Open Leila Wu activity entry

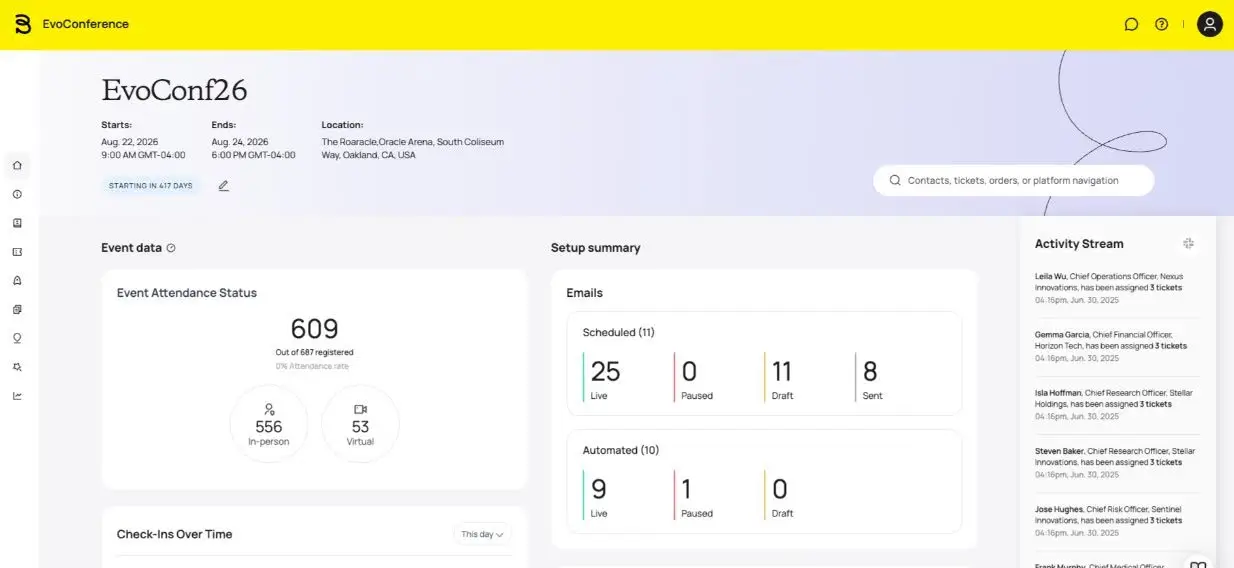[x=1117, y=287]
